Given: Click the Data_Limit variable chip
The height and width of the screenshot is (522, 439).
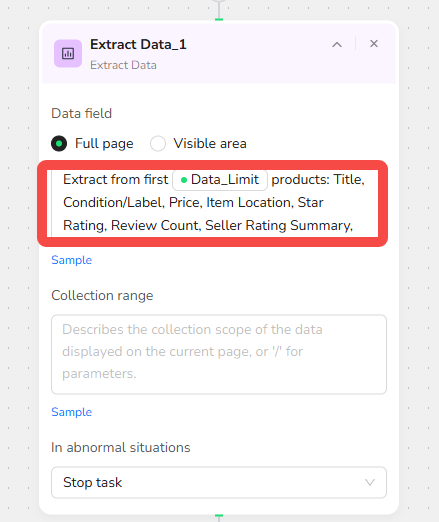Looking at the screenshot, I should [220, 180].
